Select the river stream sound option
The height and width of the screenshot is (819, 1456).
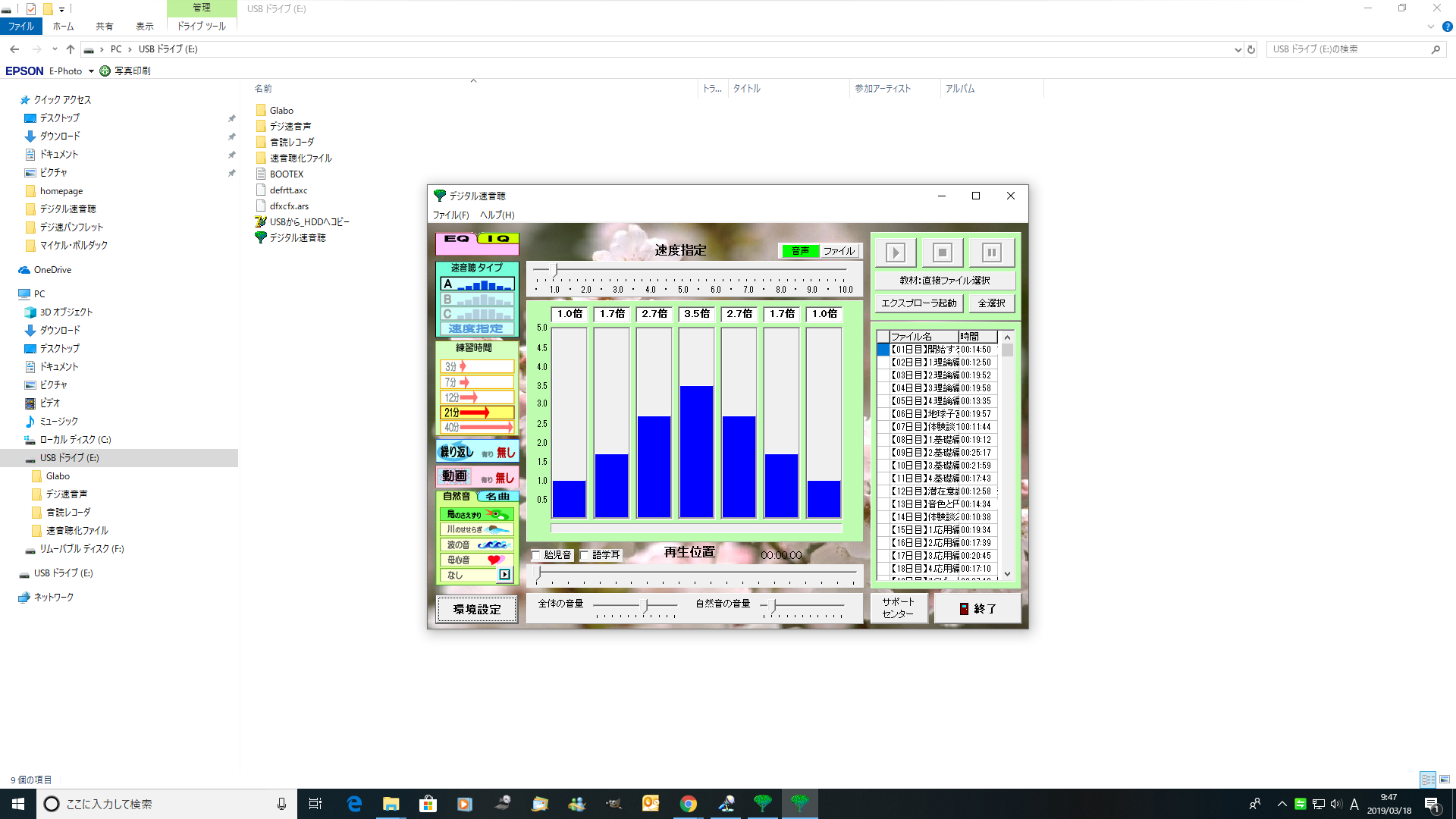476,530
